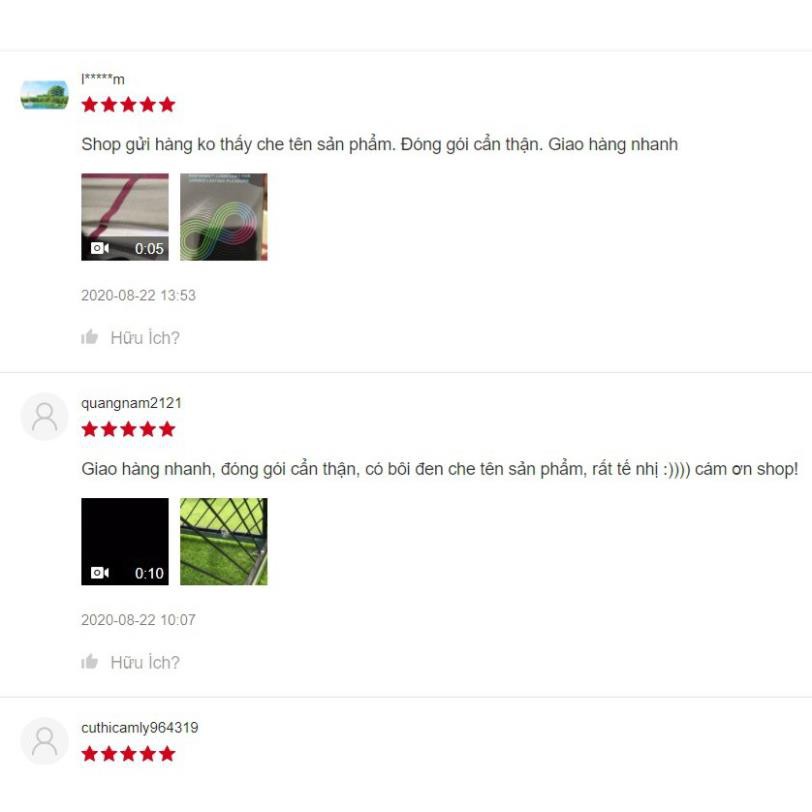812x812 pixels.
Task: Mark first review Hữu Ích?
Action: 145,338
